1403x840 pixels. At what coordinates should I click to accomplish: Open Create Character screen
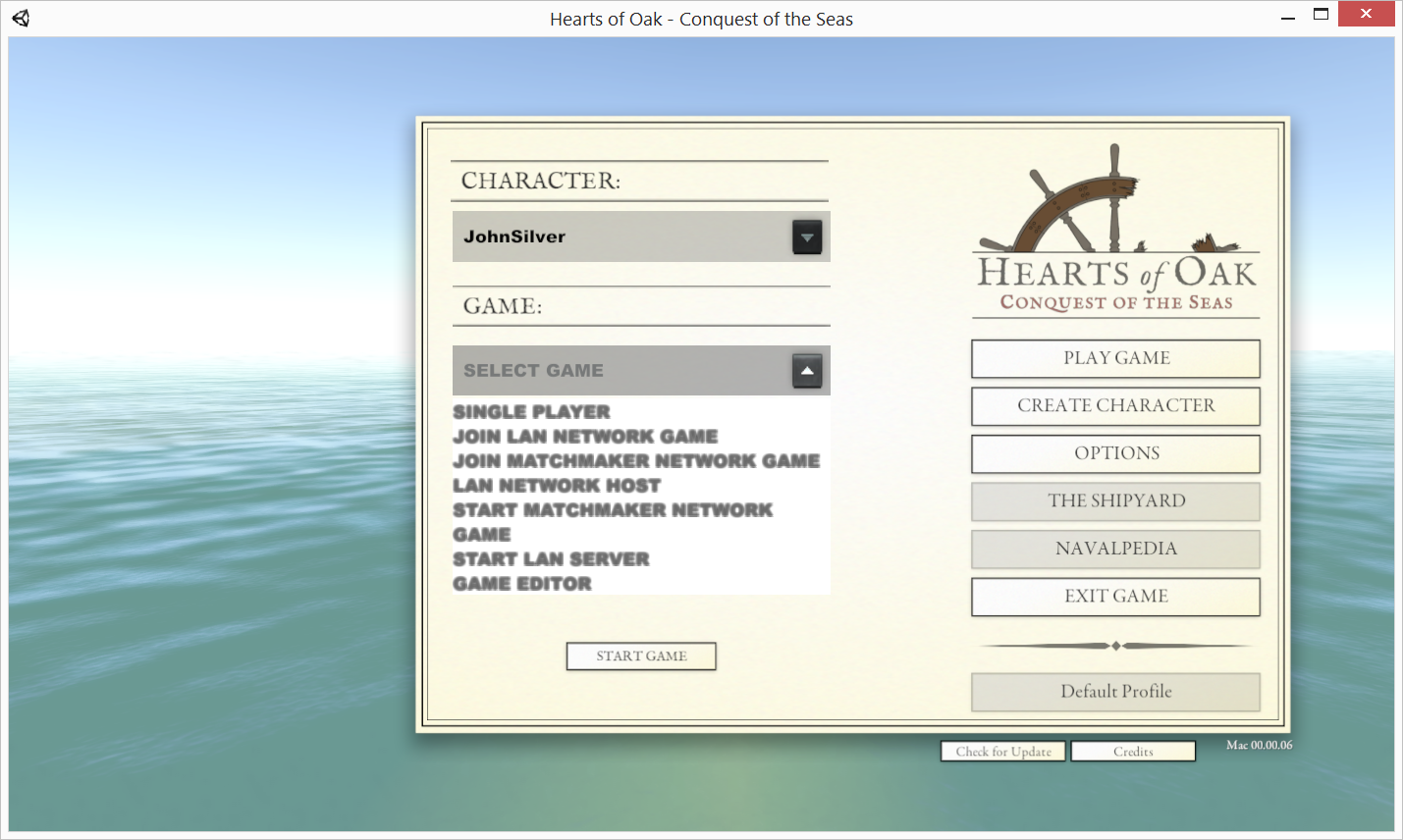1115,406
